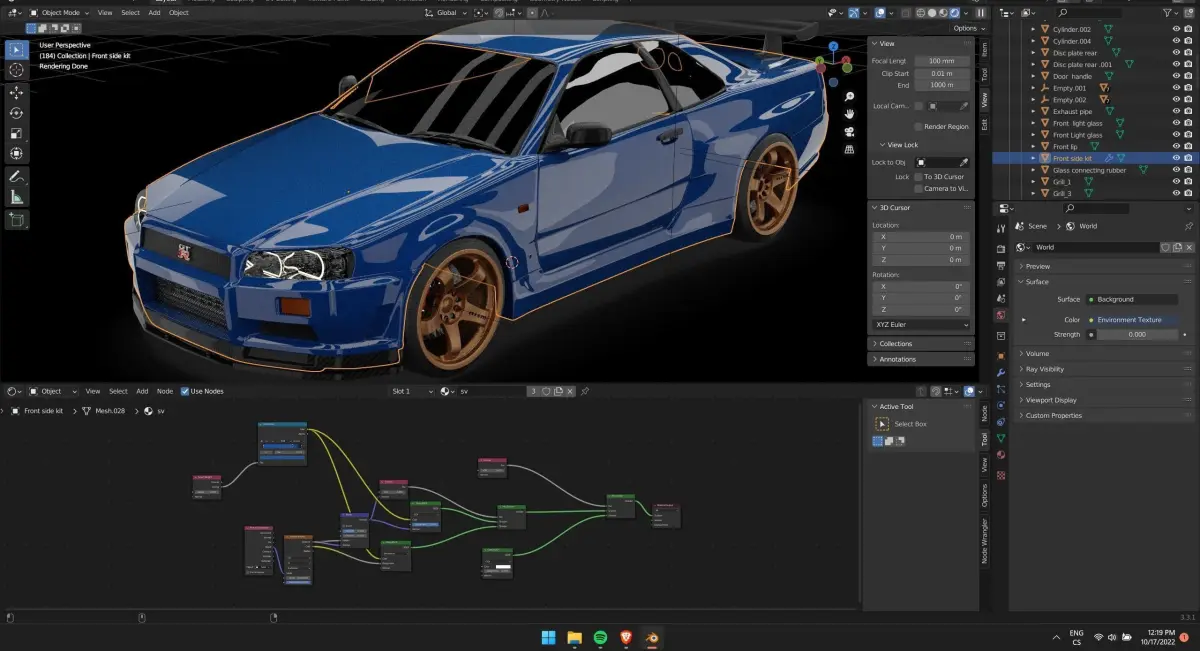Select the Rotate tool
The height and width of the screenshot is (651, 1200).
point(17,113)
